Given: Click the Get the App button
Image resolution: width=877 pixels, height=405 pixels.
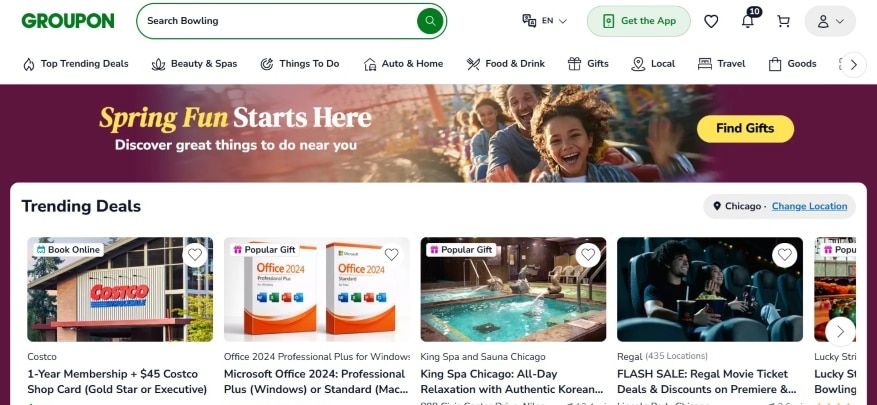Looking at the screenshot, I should (639, 21).
